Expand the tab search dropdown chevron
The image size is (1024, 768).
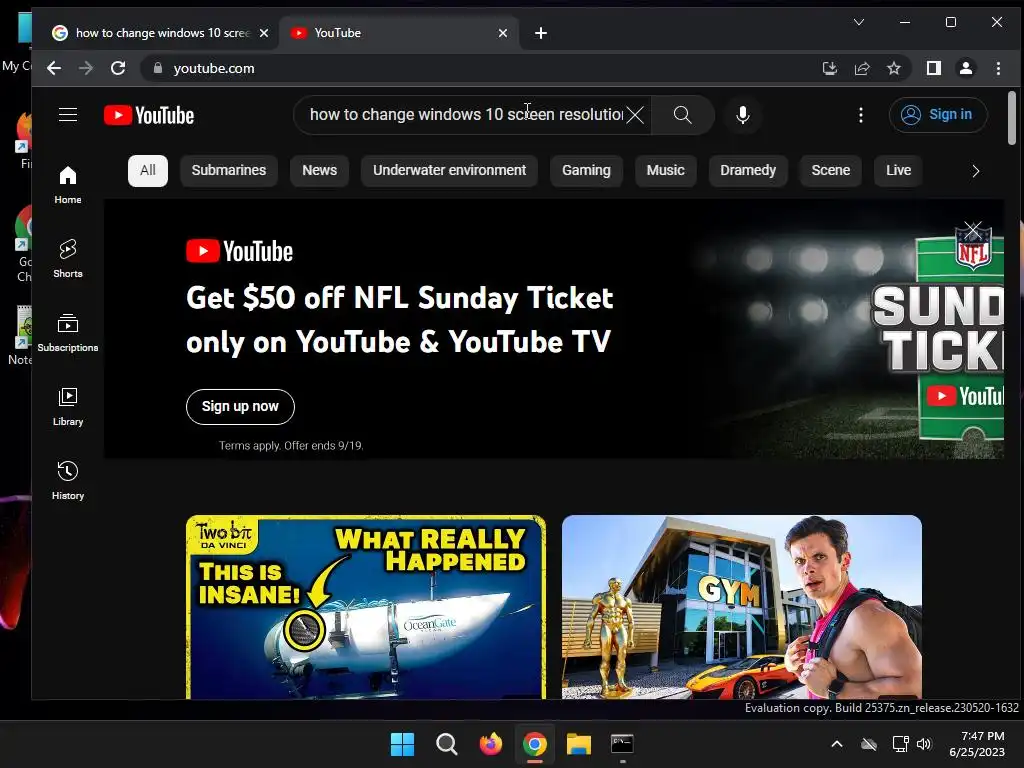tap(859, 22)
